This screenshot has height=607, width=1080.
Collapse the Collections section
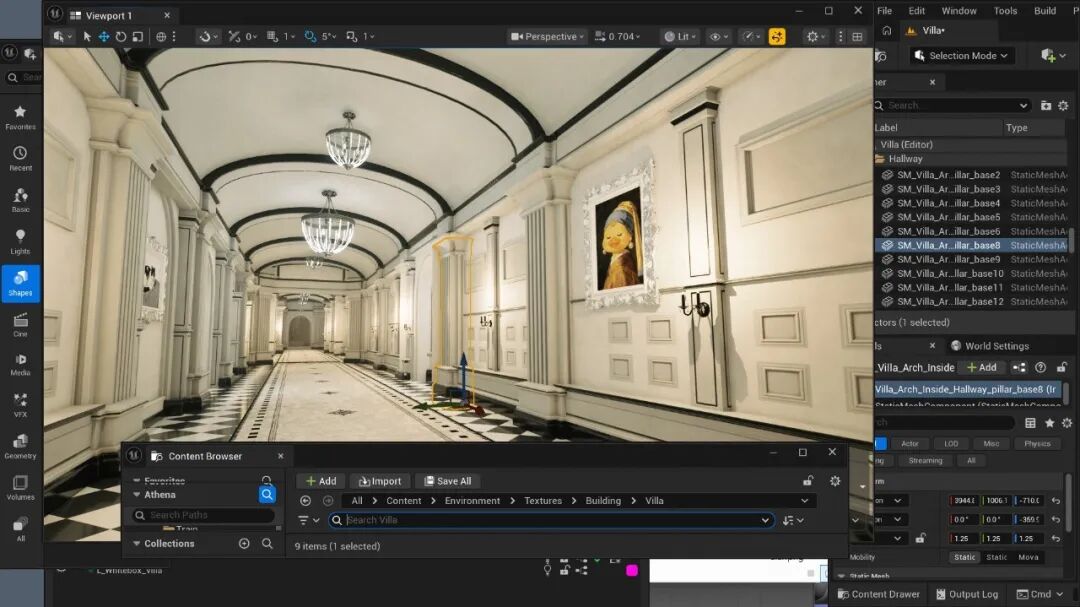click(137, 543)
